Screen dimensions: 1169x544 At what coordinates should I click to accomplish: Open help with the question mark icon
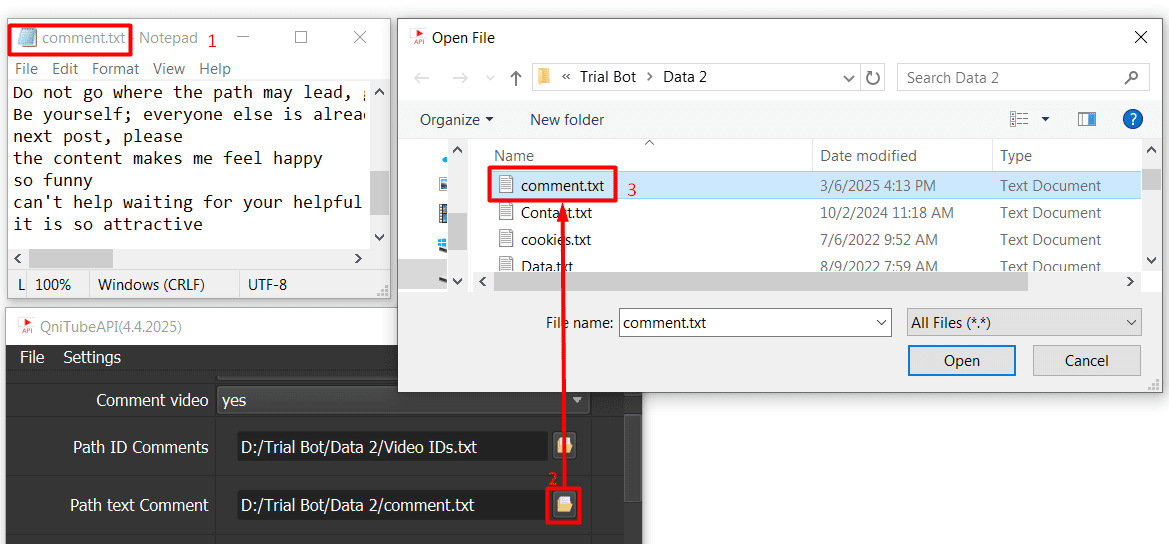coord(1132,119)
